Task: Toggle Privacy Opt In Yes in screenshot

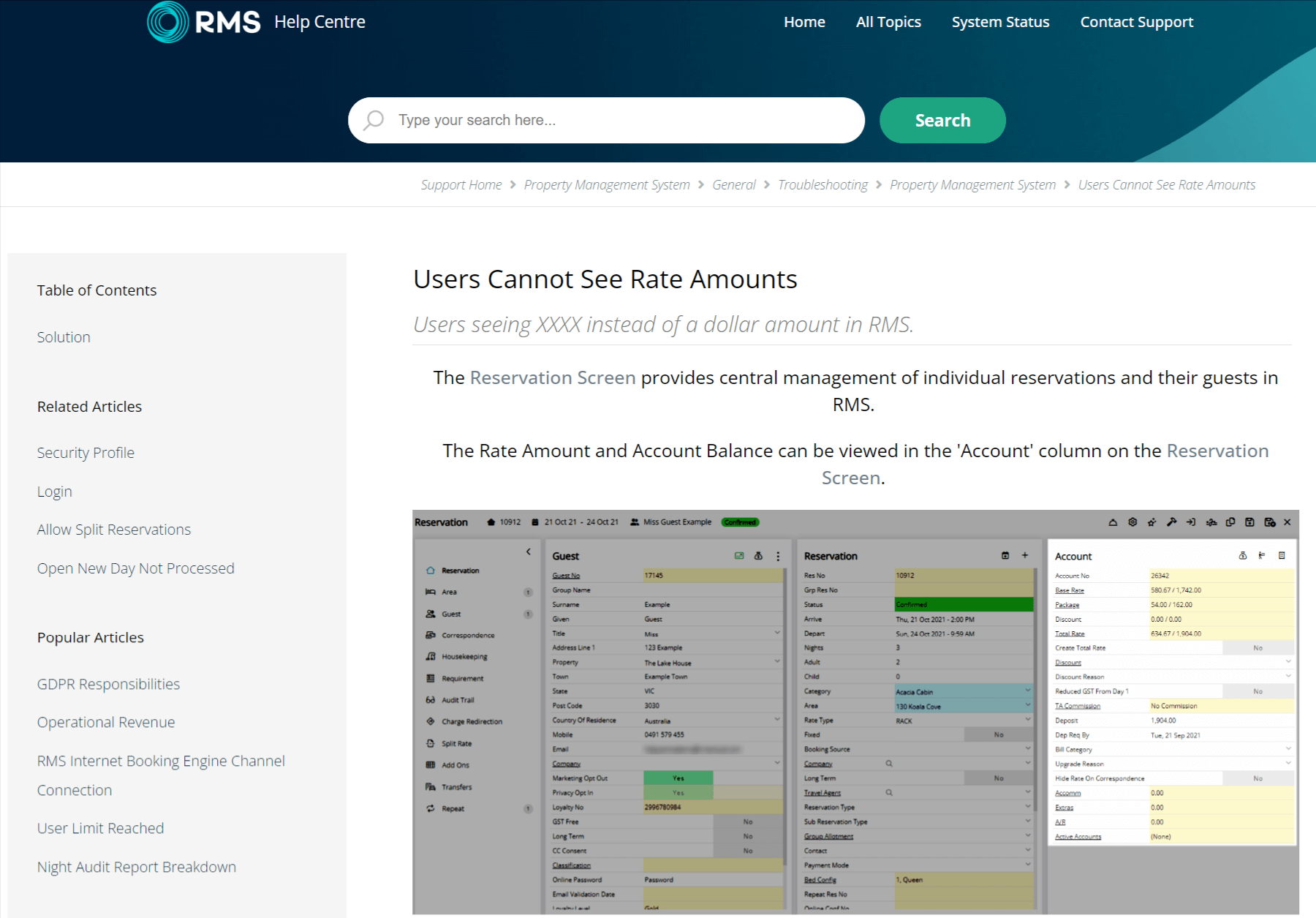Action: pos(678,793)
